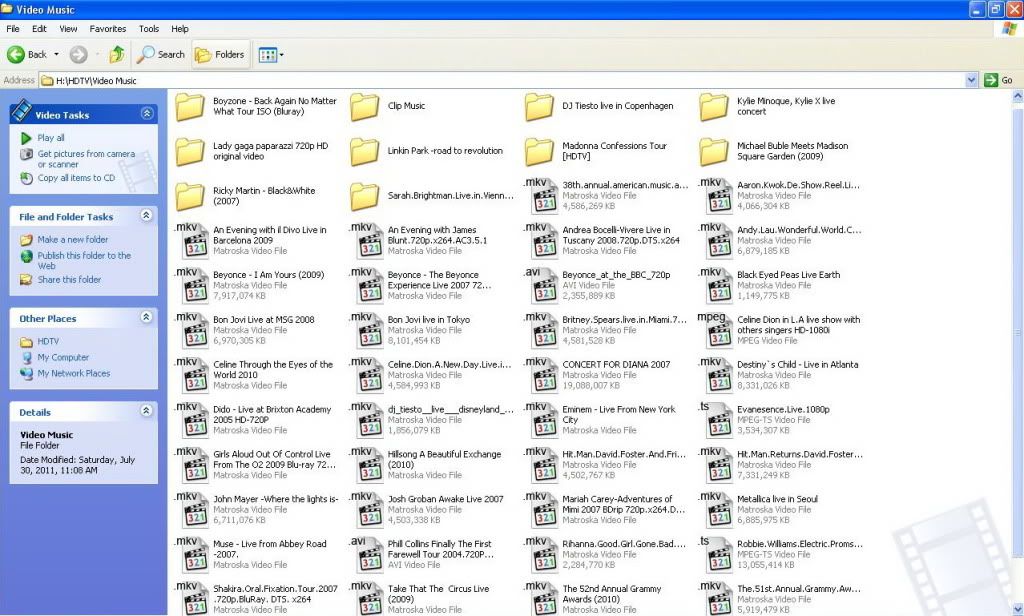The width and height of the screenshot is (1024, 616).
Task: Open the Tools menu
Action: [x=149, y=29]
